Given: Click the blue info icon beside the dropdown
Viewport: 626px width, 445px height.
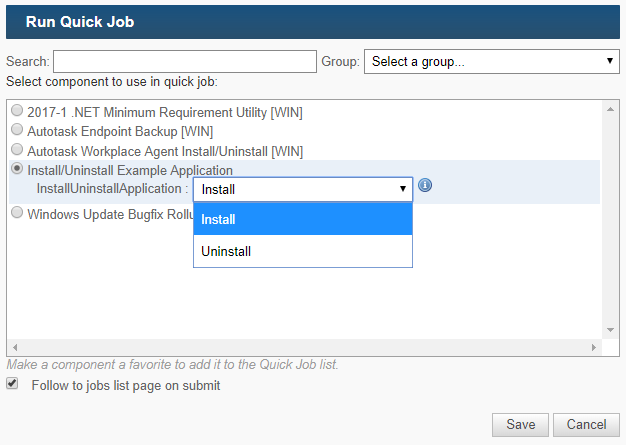Looking at the screenshot, I should click(x=425, y=185).
